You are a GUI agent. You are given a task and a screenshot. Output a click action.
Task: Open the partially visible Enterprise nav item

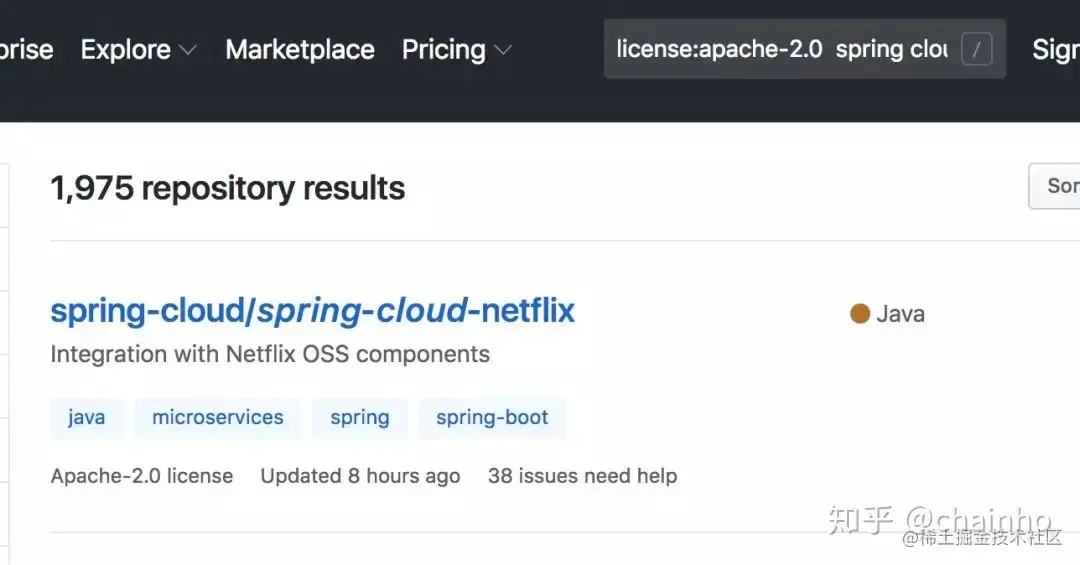point(26,49)
